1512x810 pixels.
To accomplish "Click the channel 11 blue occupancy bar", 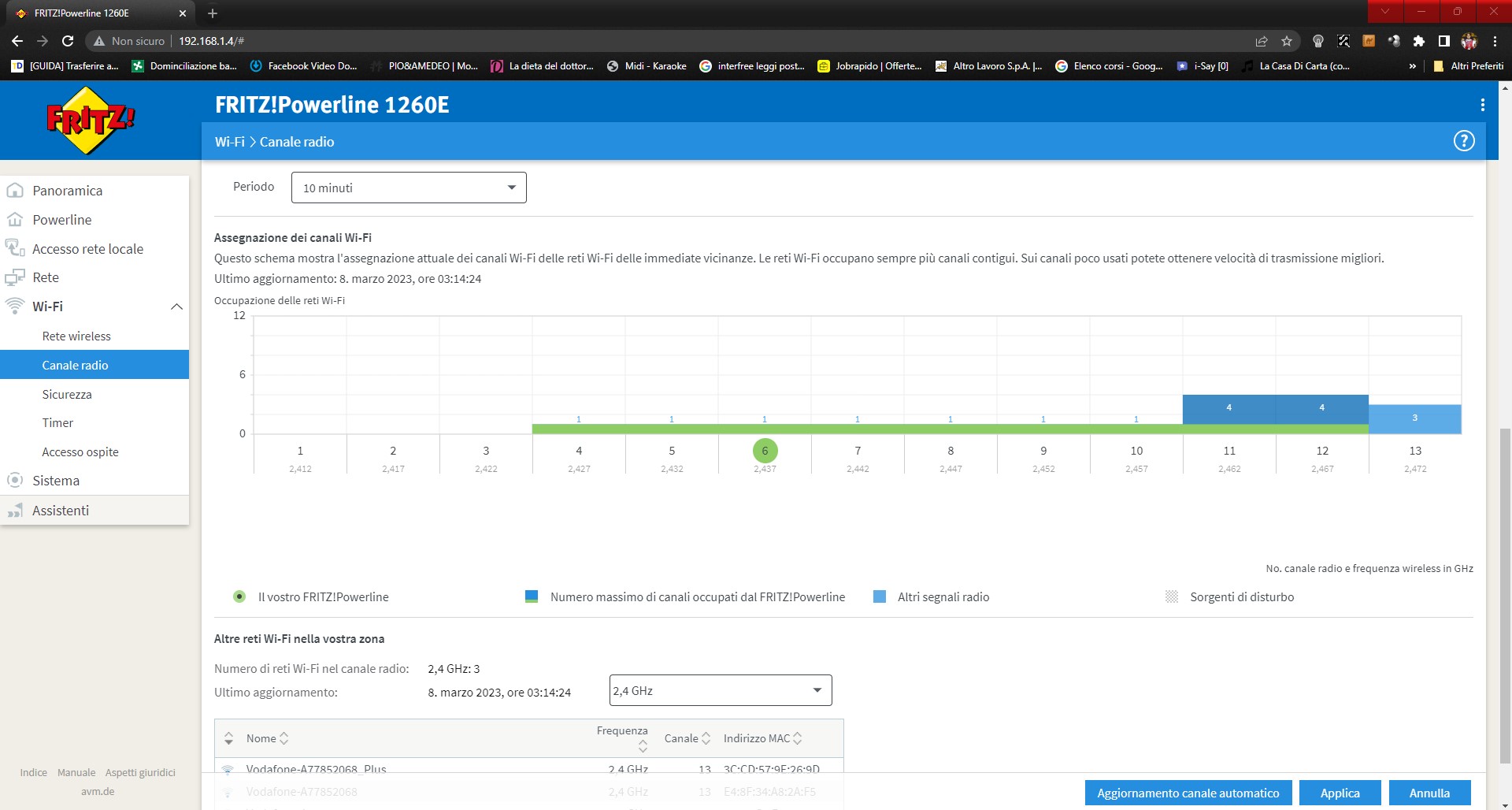I will [1228, 409].
